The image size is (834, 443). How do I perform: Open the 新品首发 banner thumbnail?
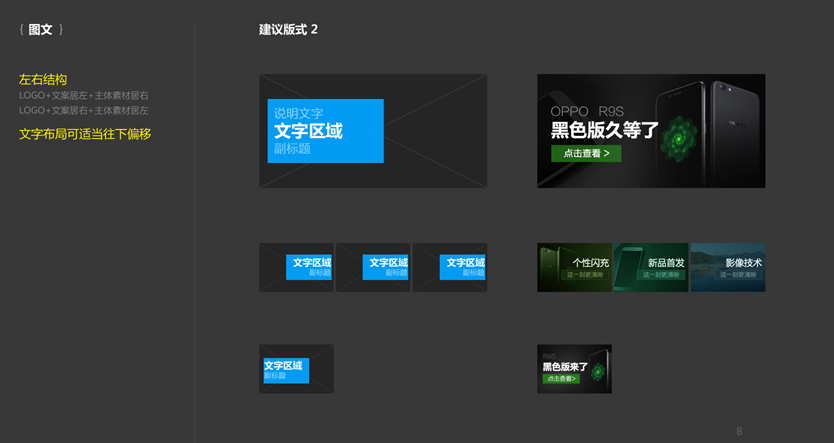[651, 267]
